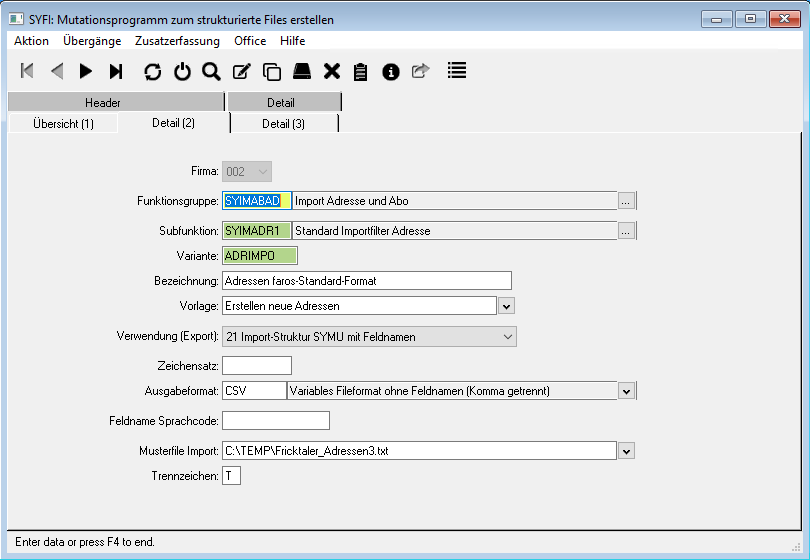Expand the Vorlage dropdown
The width and height of the screenshot is (810, 560).
pyautogui.click(x=506, y=305)
